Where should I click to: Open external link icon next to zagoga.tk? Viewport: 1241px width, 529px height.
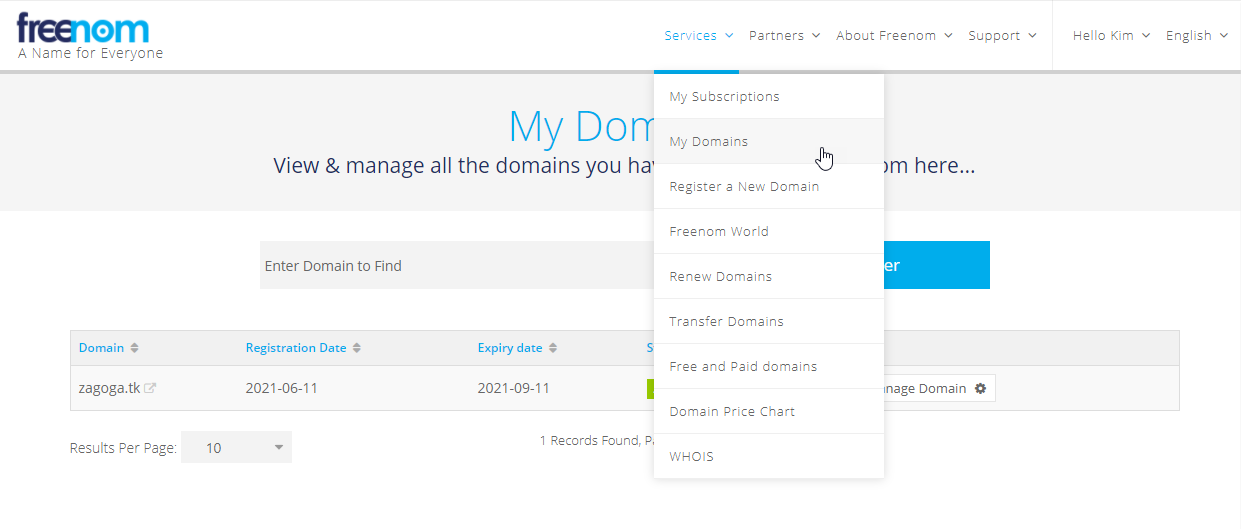[x=150, y=388]
